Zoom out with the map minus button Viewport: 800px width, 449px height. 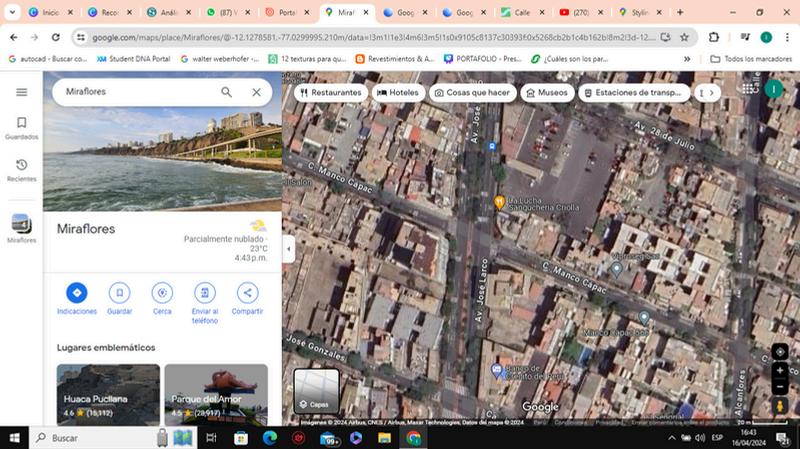tap(780, 387)
